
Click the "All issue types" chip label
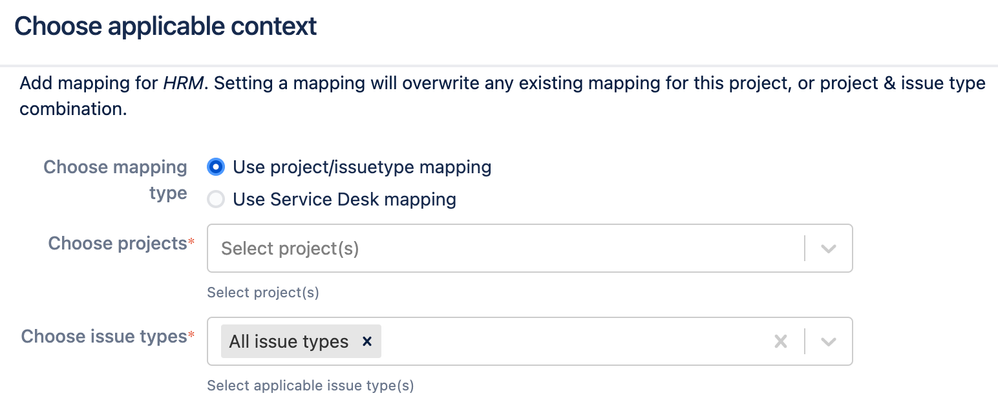coord(289,342)
